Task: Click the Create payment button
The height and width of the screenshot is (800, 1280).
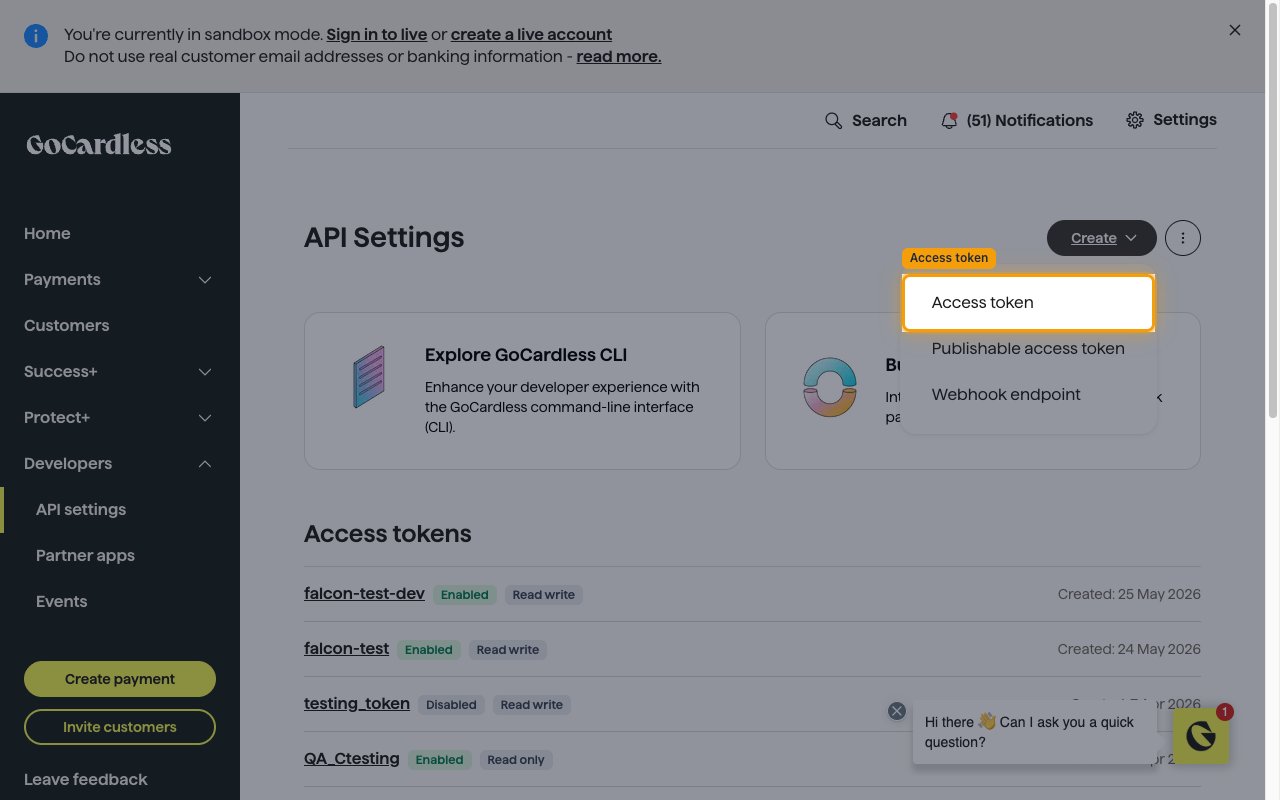Action: click(x=120, y=679)
